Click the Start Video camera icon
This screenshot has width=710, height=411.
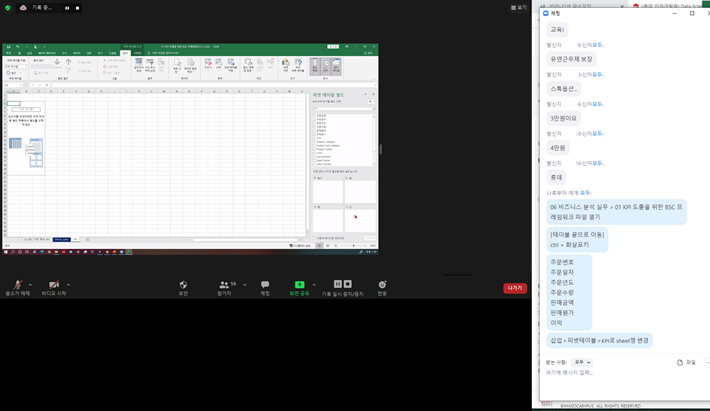(53, 285)
